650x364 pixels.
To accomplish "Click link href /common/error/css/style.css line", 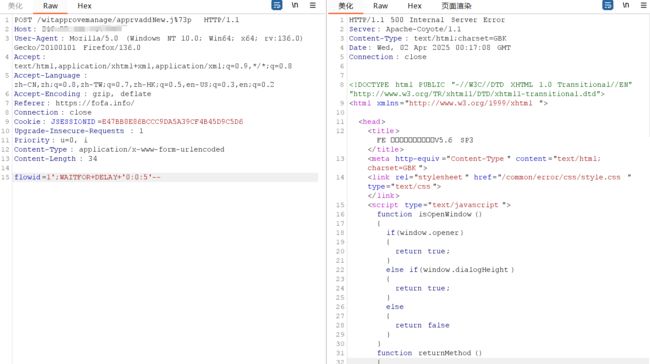I will tap(499, 177).
